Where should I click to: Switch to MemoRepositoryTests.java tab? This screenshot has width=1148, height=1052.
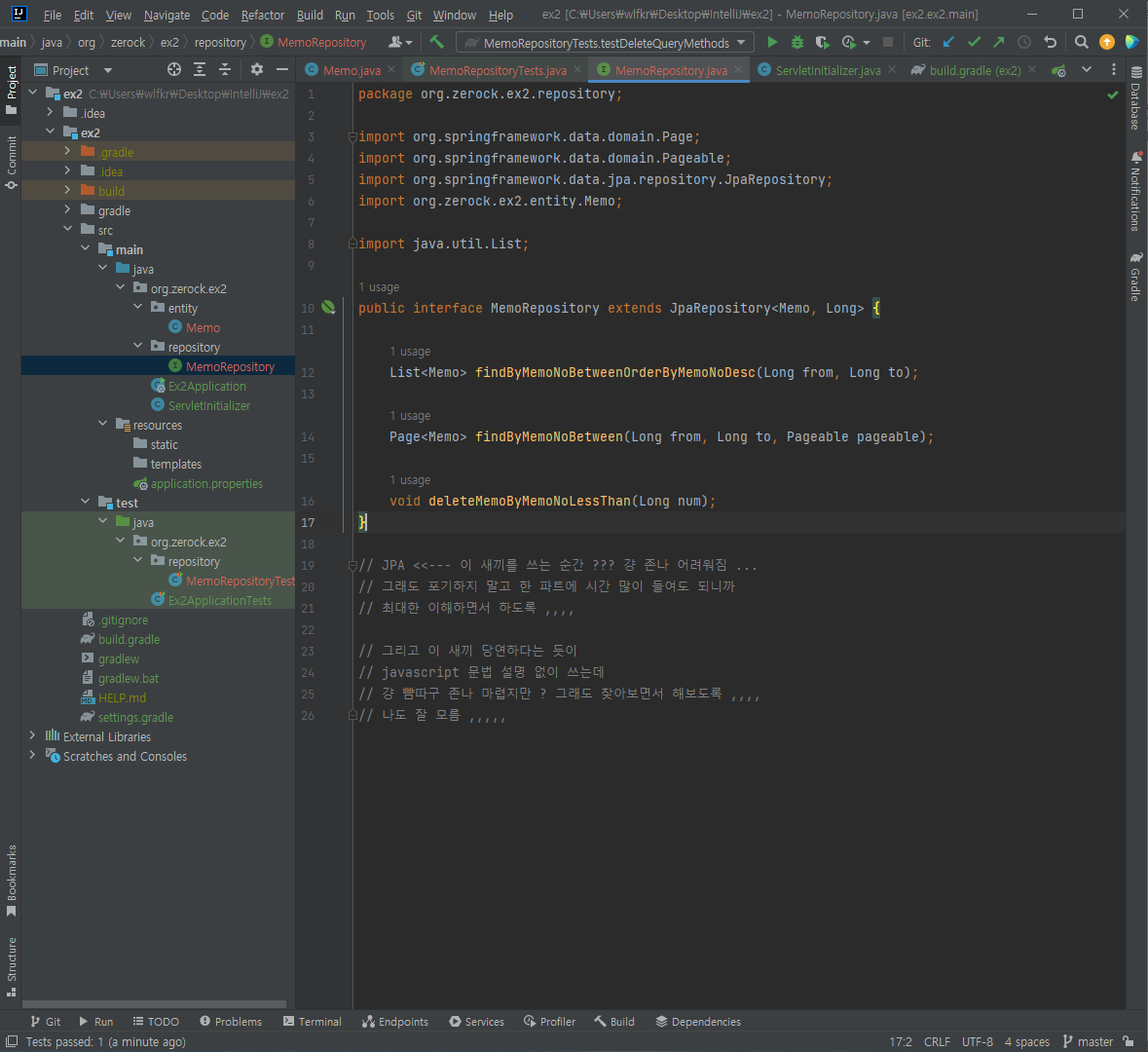pos(498,70)
